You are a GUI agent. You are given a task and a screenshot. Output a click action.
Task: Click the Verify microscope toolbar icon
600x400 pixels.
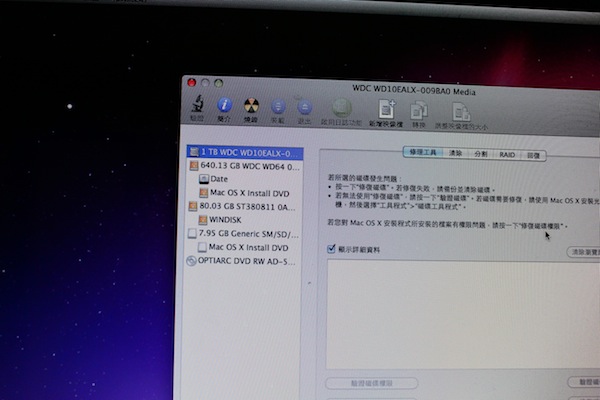(x=198, y=104)
